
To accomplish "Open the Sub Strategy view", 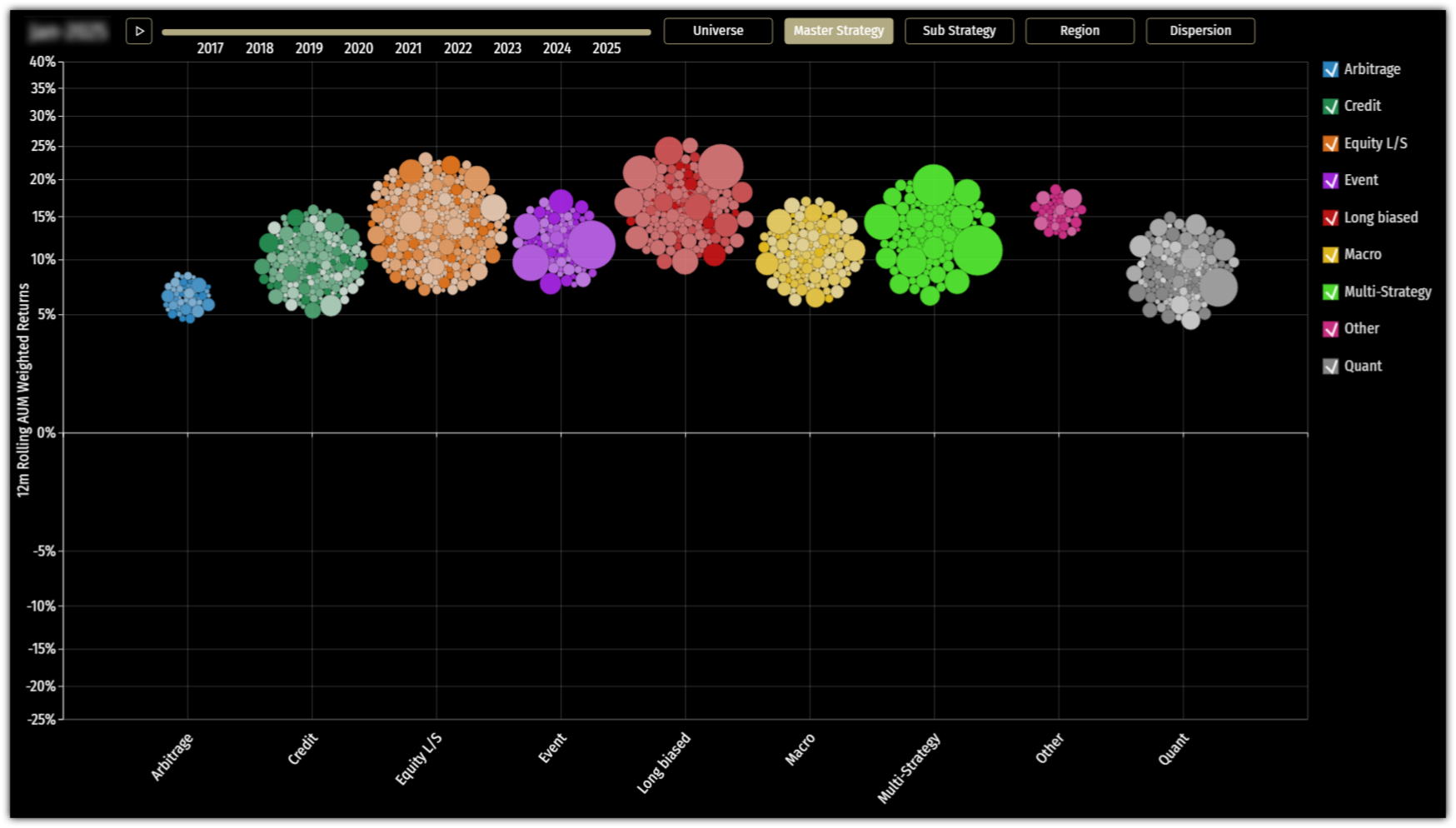I will click(959, 31).
